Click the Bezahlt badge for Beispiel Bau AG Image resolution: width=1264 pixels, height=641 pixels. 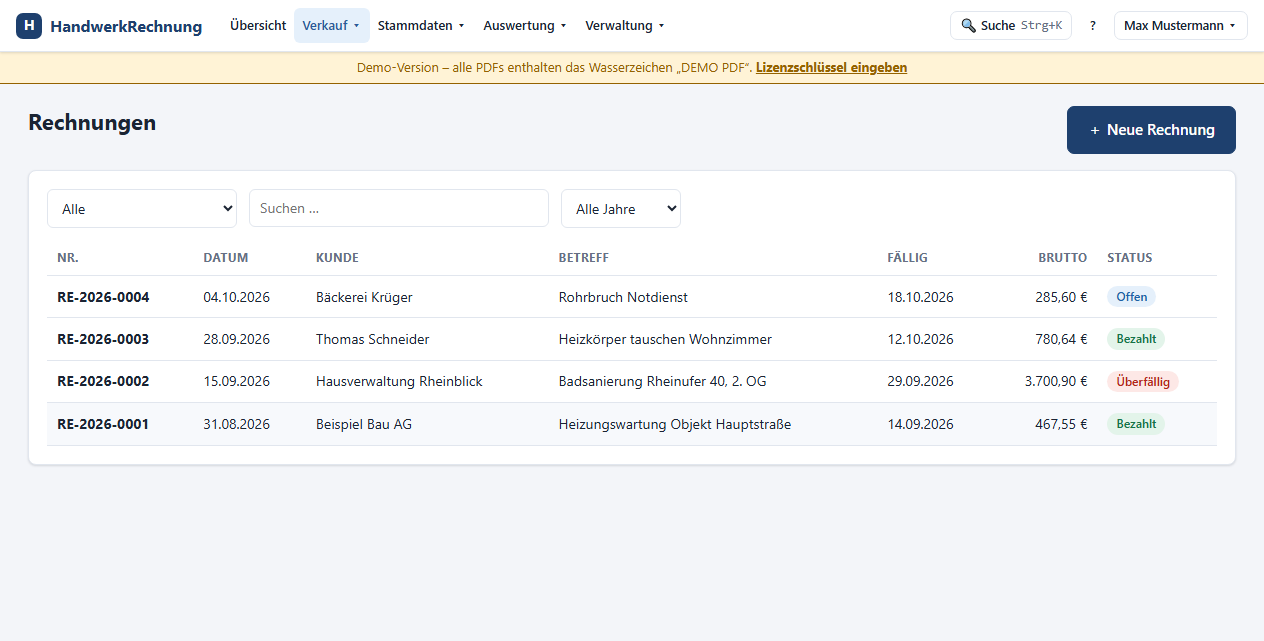pyautogui.click(x=1136, y=424)
